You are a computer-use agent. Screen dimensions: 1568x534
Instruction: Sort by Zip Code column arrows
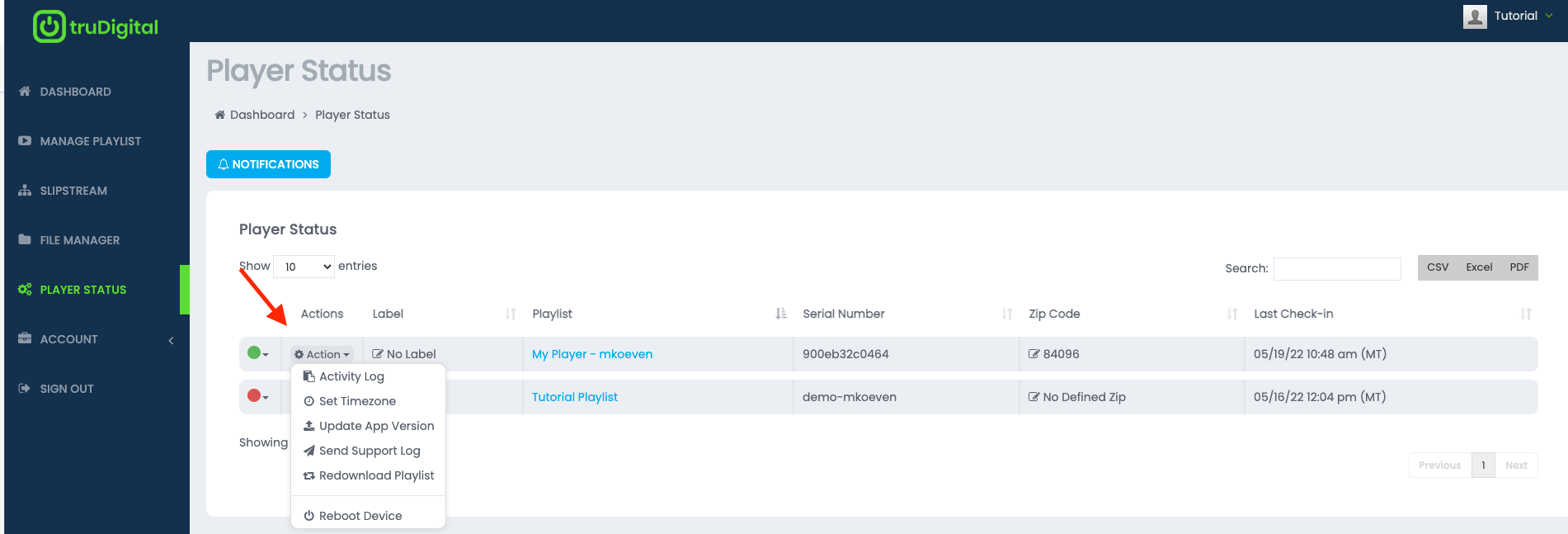coord(1232,314)
